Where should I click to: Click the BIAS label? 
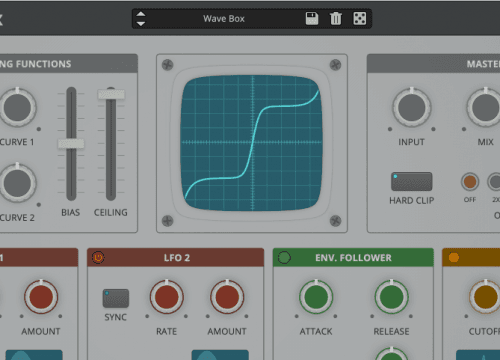pyautogui.click(x=71, y=212)
